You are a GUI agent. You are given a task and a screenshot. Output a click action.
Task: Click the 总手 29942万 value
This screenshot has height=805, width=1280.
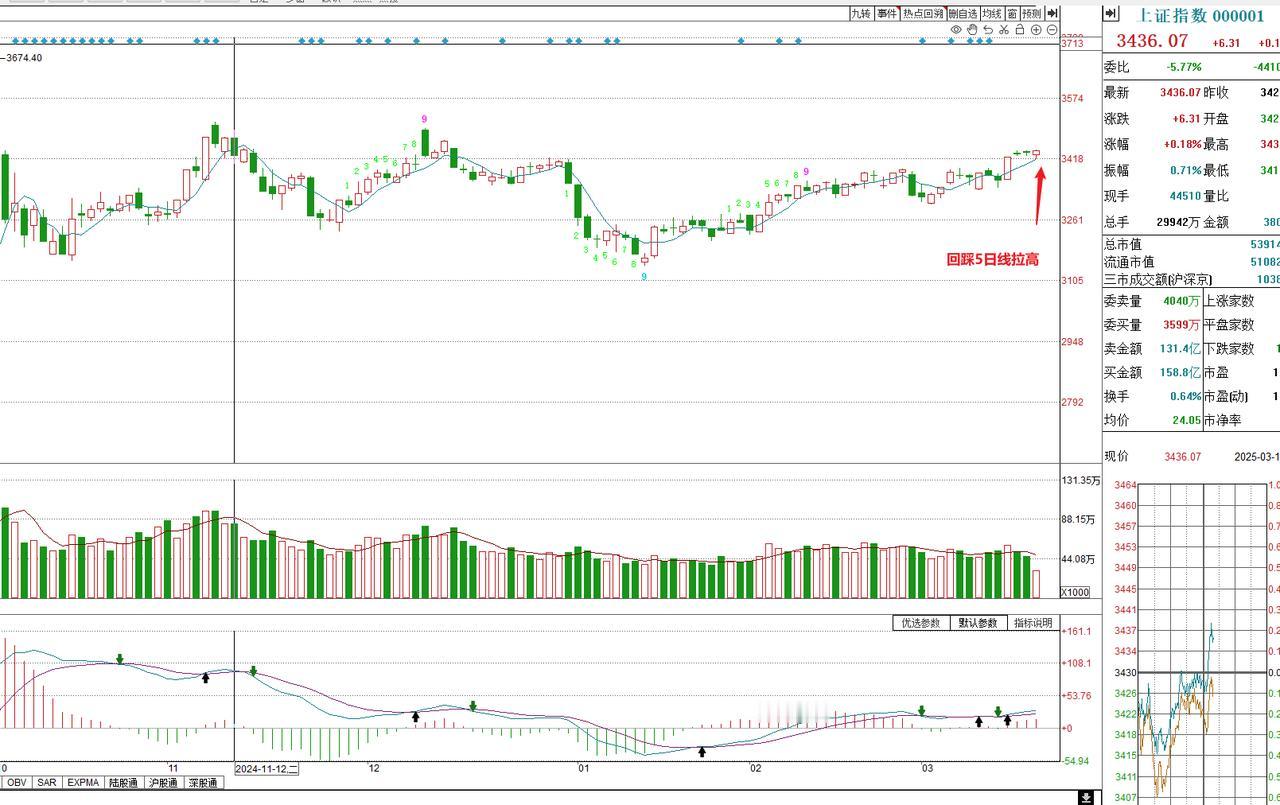coord(1179,223)
